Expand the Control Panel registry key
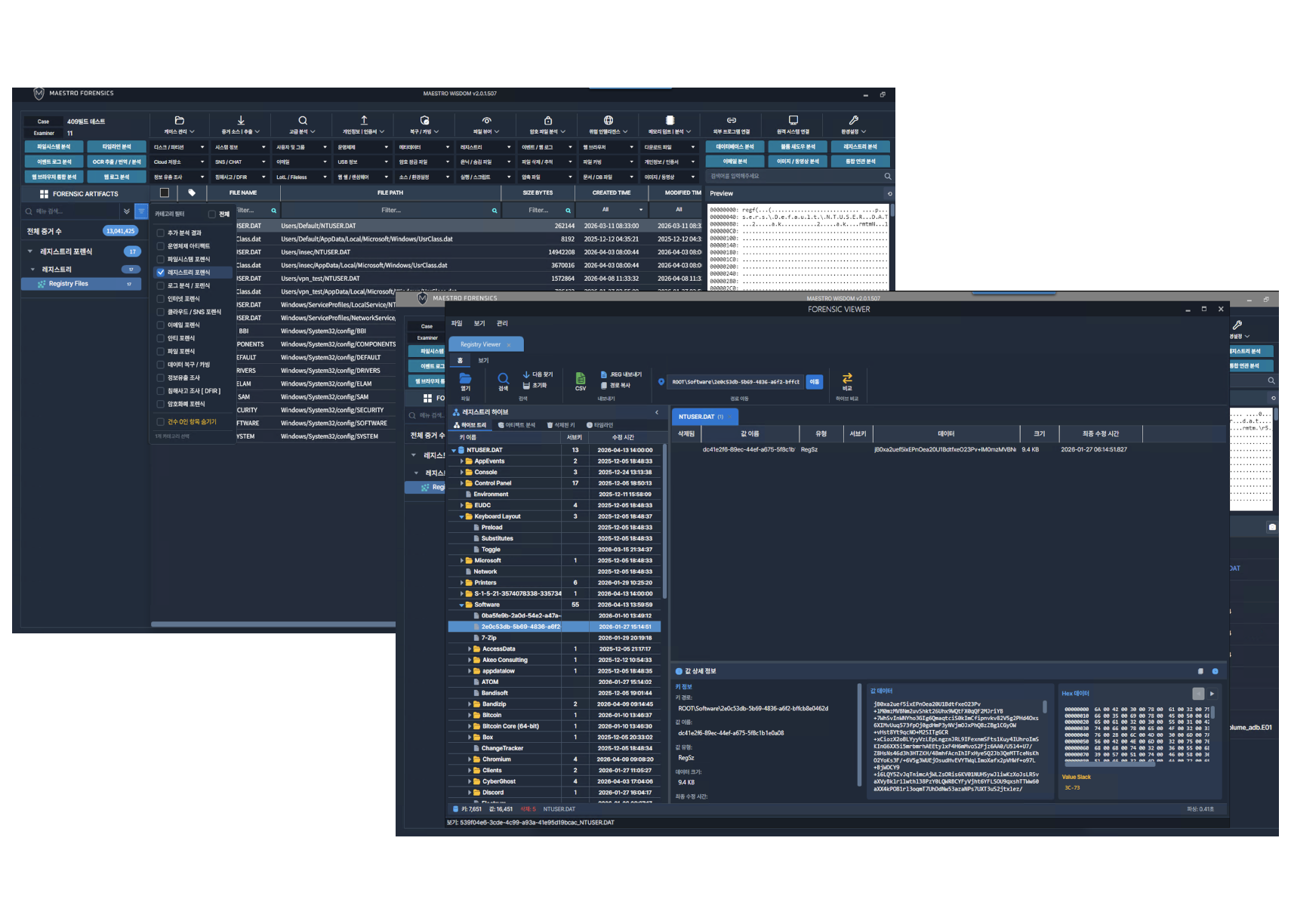 [x=461, y=483]
